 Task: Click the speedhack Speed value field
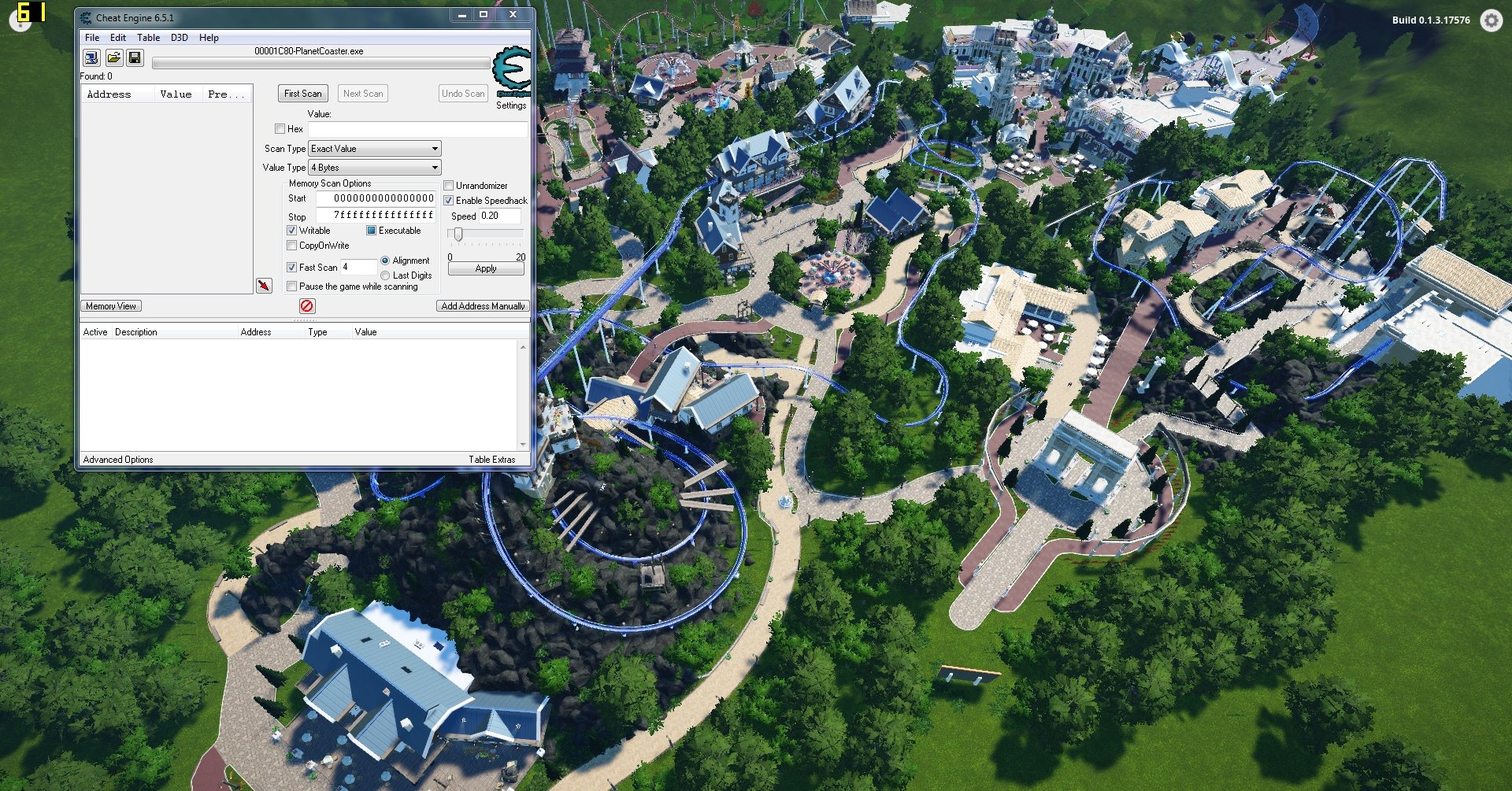[500, 216]
